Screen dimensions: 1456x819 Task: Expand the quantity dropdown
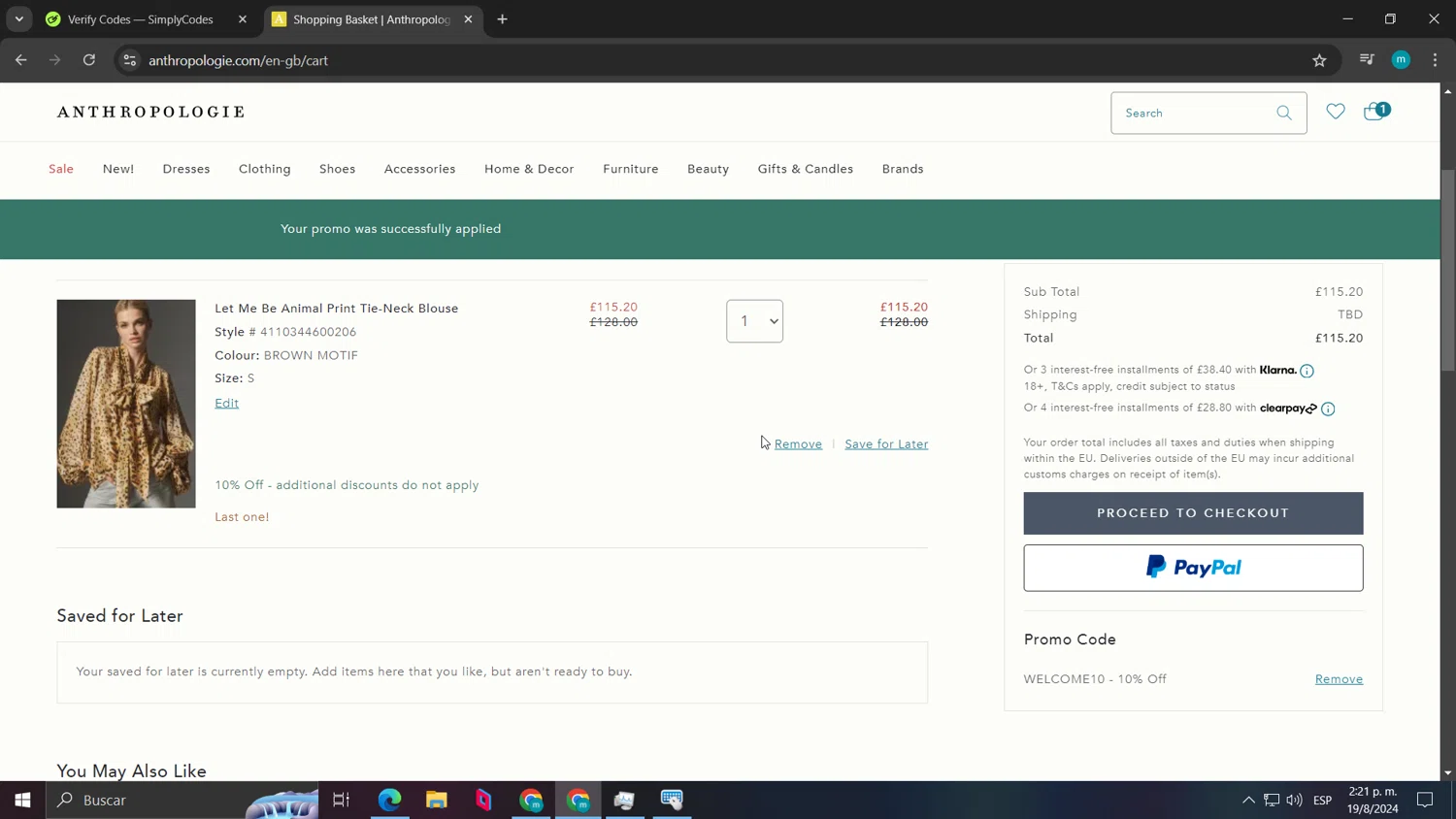click(x=754, y=321)
